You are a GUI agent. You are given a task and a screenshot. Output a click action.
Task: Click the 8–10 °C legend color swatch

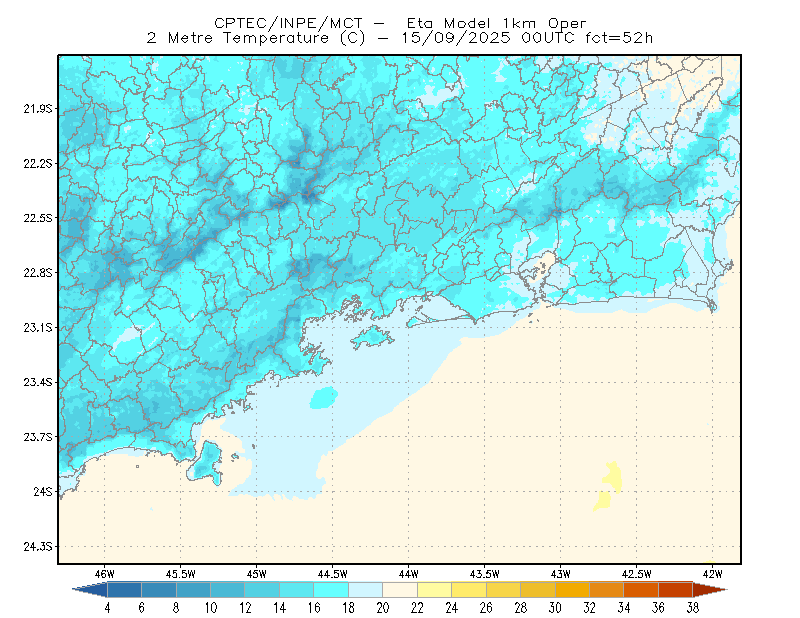coord(193,589)
